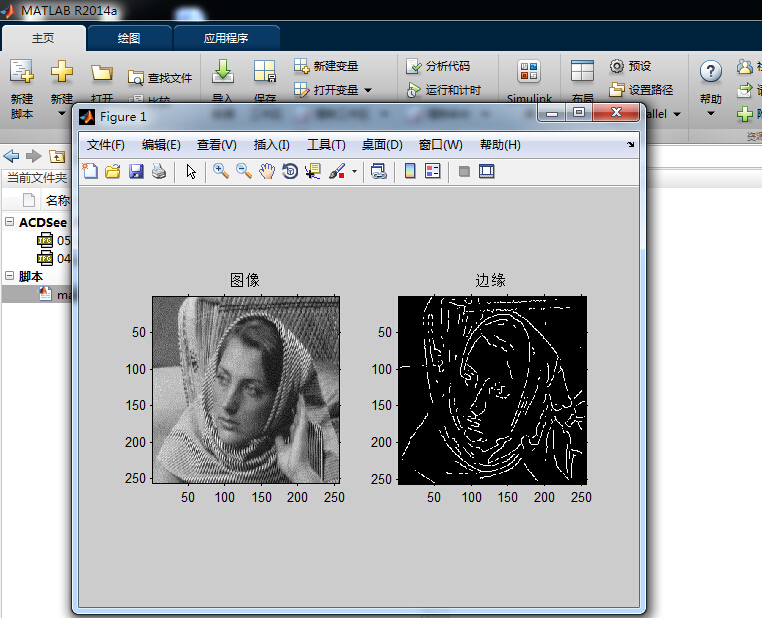Image resolution: width=762 pixels, height=618 pixels.
Task: Open 帮助(H) menu in Figure 1
Action: (x=500, y=145)
